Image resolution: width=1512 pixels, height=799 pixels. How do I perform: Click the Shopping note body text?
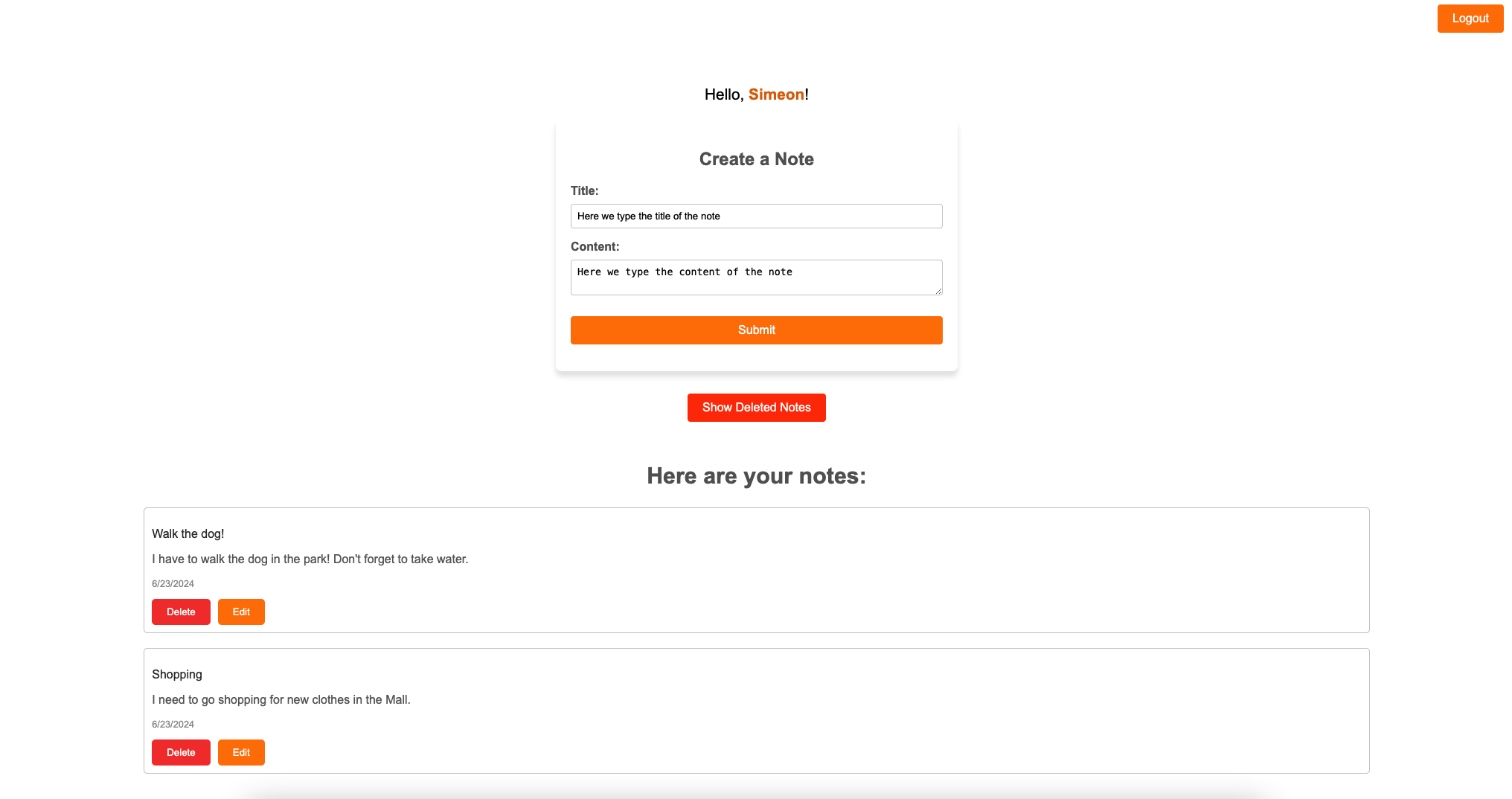[x=281, y=699]
